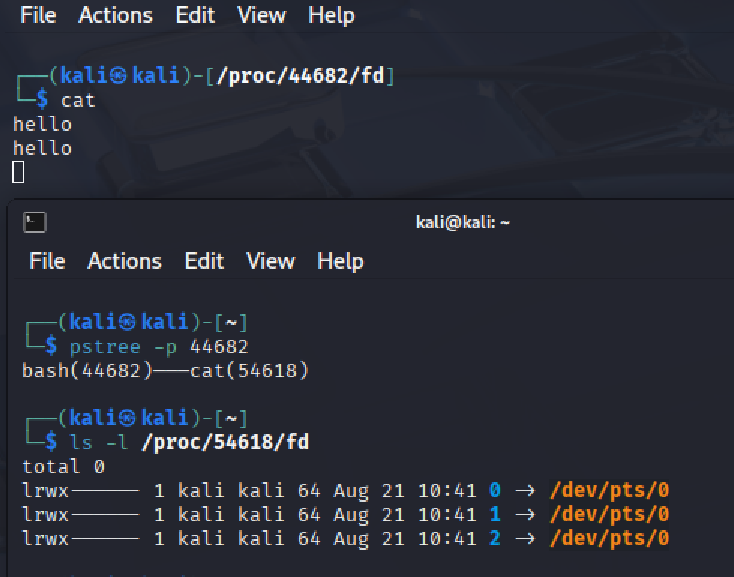Open Help menu in the front terminal window
This screenshot has height=577, width=734.
click(340, 261)
